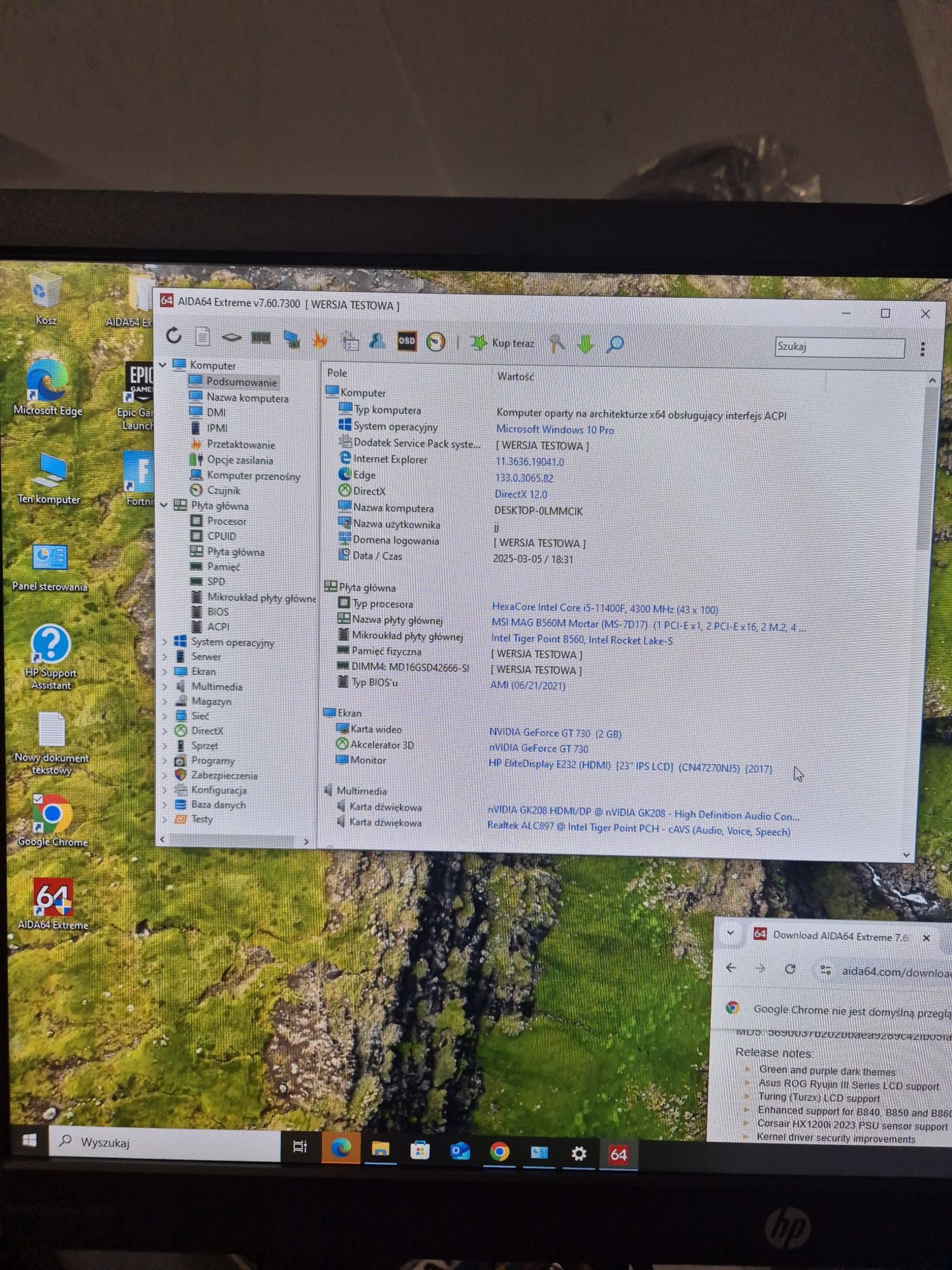Image resolution: width=952 pixels, height=1270 pixels.
Task: Click the details pane vertical scrollbar
Action: point(927,467)
